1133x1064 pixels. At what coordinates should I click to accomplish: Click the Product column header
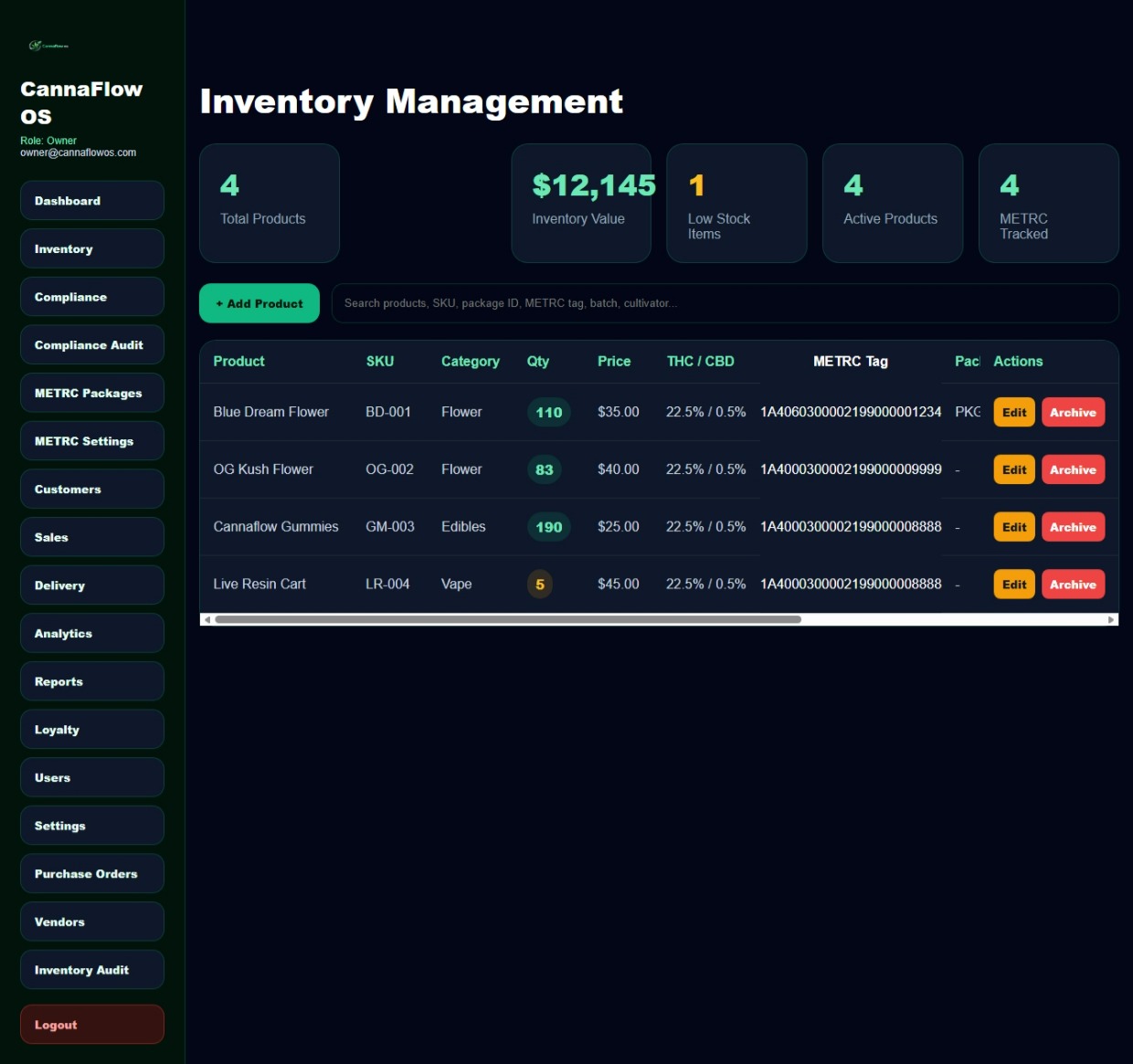[x=239, y=362]
